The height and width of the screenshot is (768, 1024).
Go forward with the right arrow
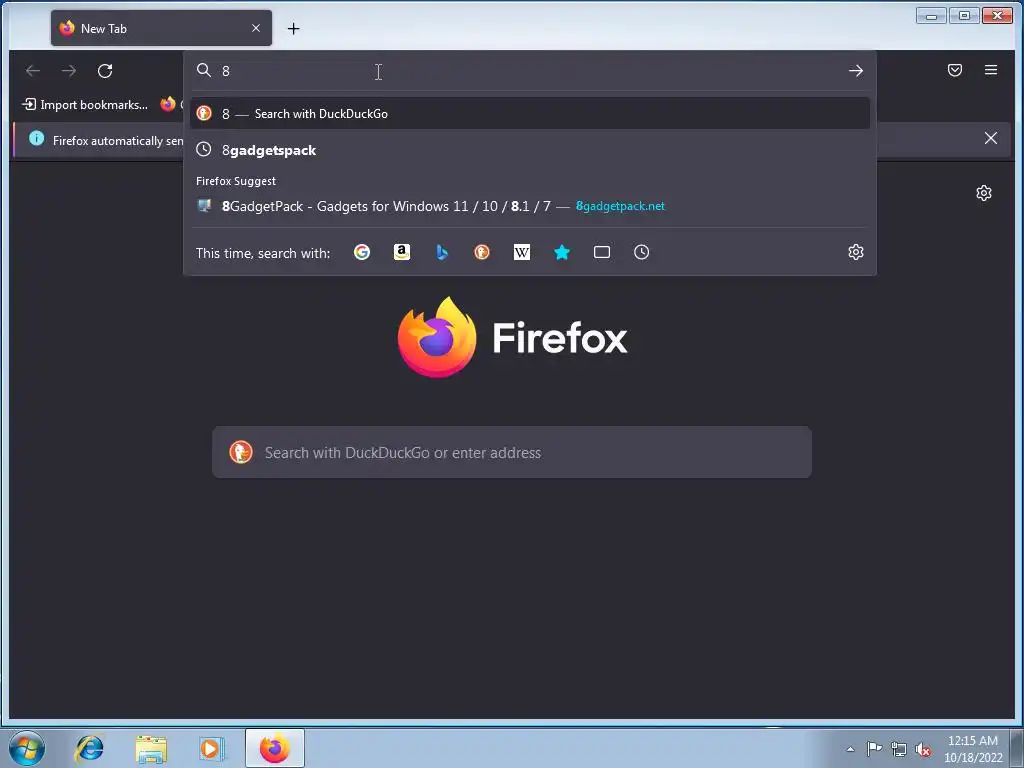click(x=69, y=71)
